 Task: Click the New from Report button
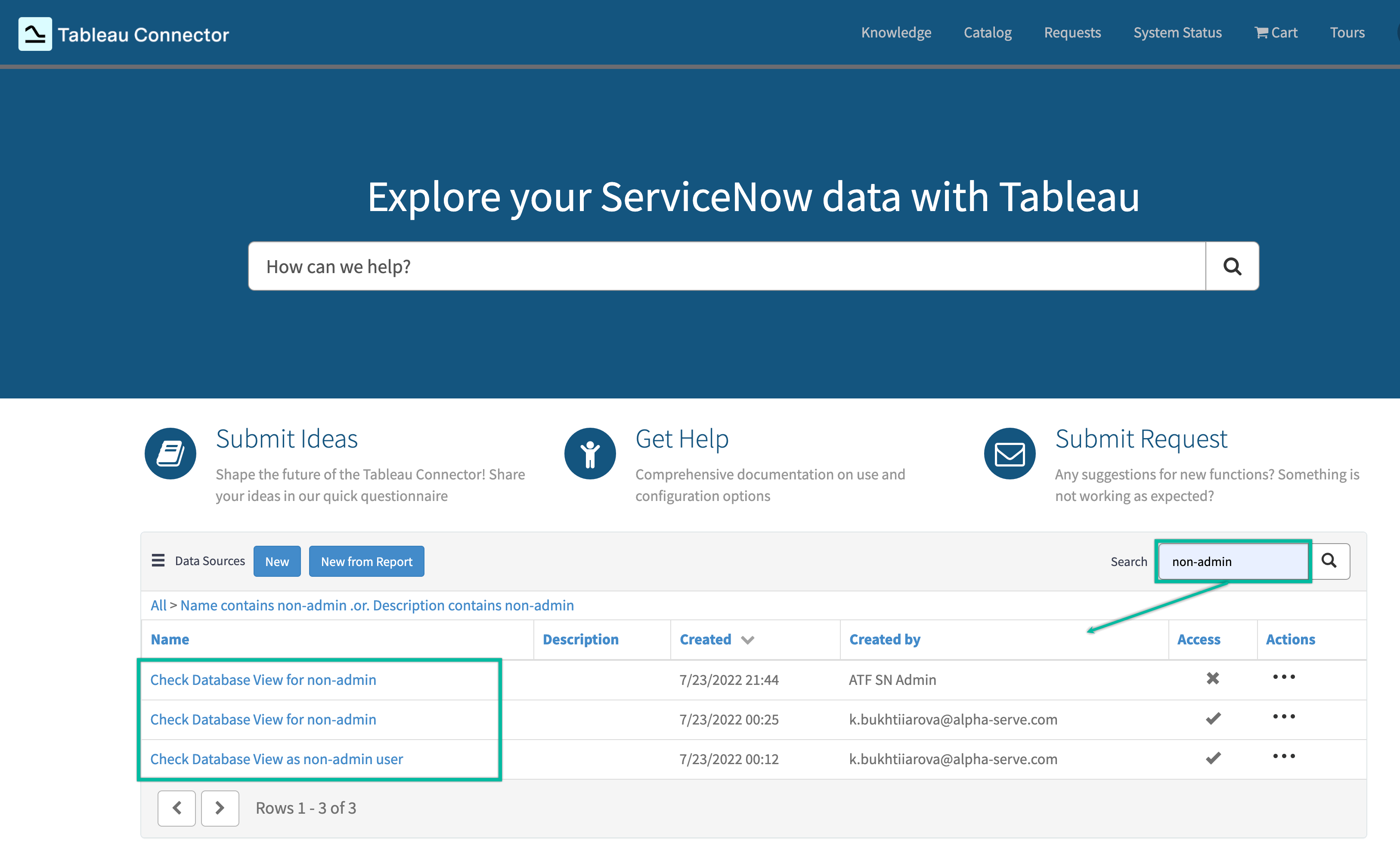click(366, 561)
